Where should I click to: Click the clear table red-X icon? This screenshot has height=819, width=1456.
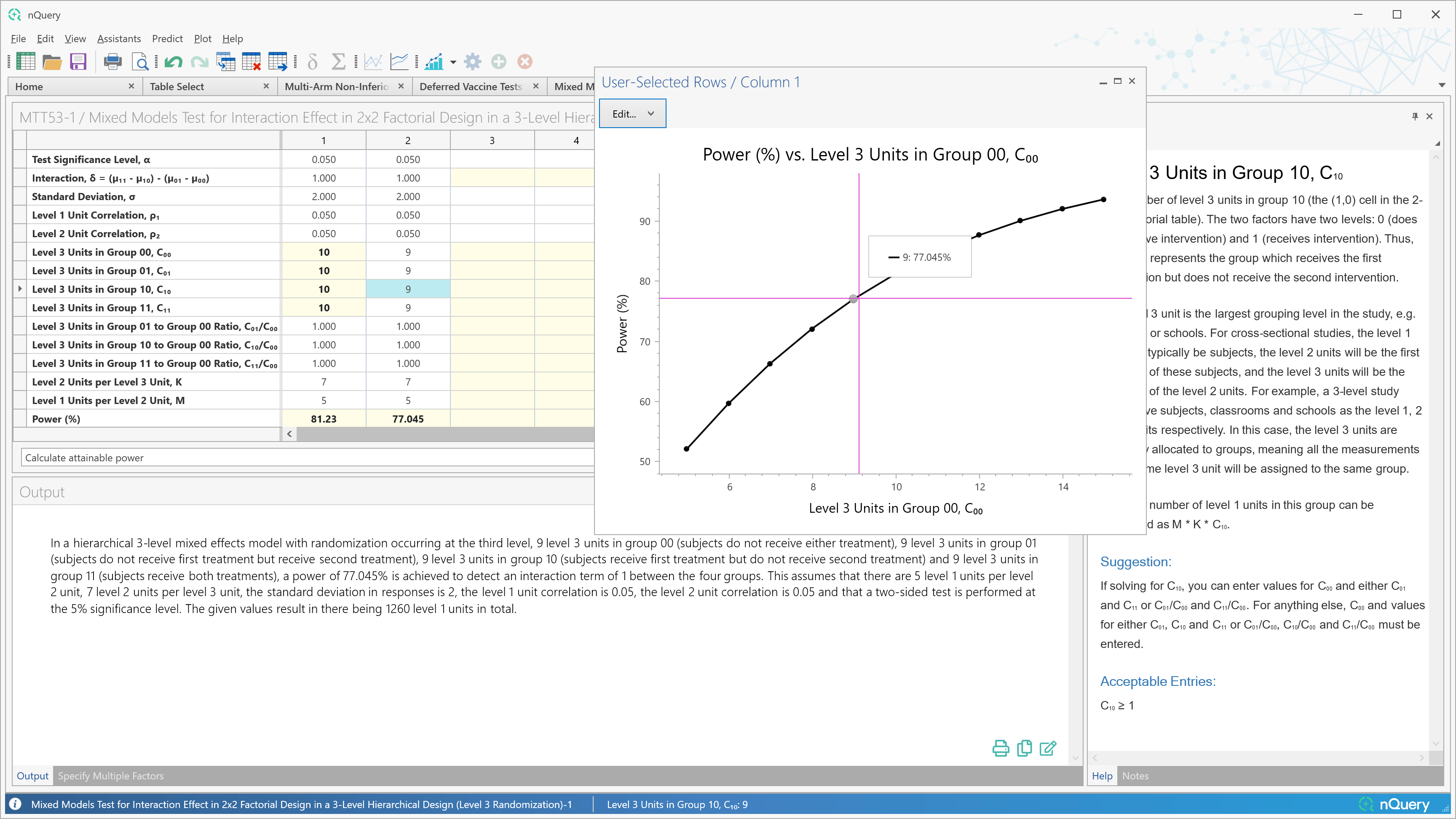tap(251, 61)
